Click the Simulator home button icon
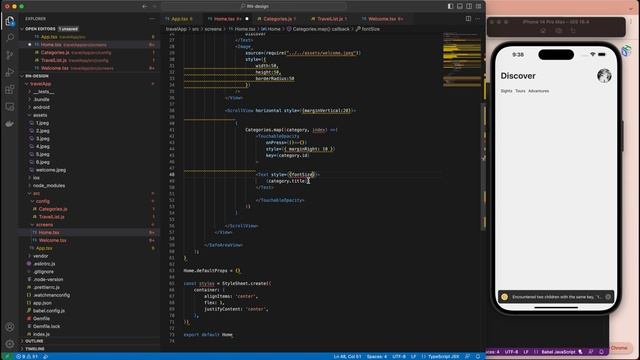Viewport: 640px width, 360px height. pyautogui.click(x=543, y=31)
